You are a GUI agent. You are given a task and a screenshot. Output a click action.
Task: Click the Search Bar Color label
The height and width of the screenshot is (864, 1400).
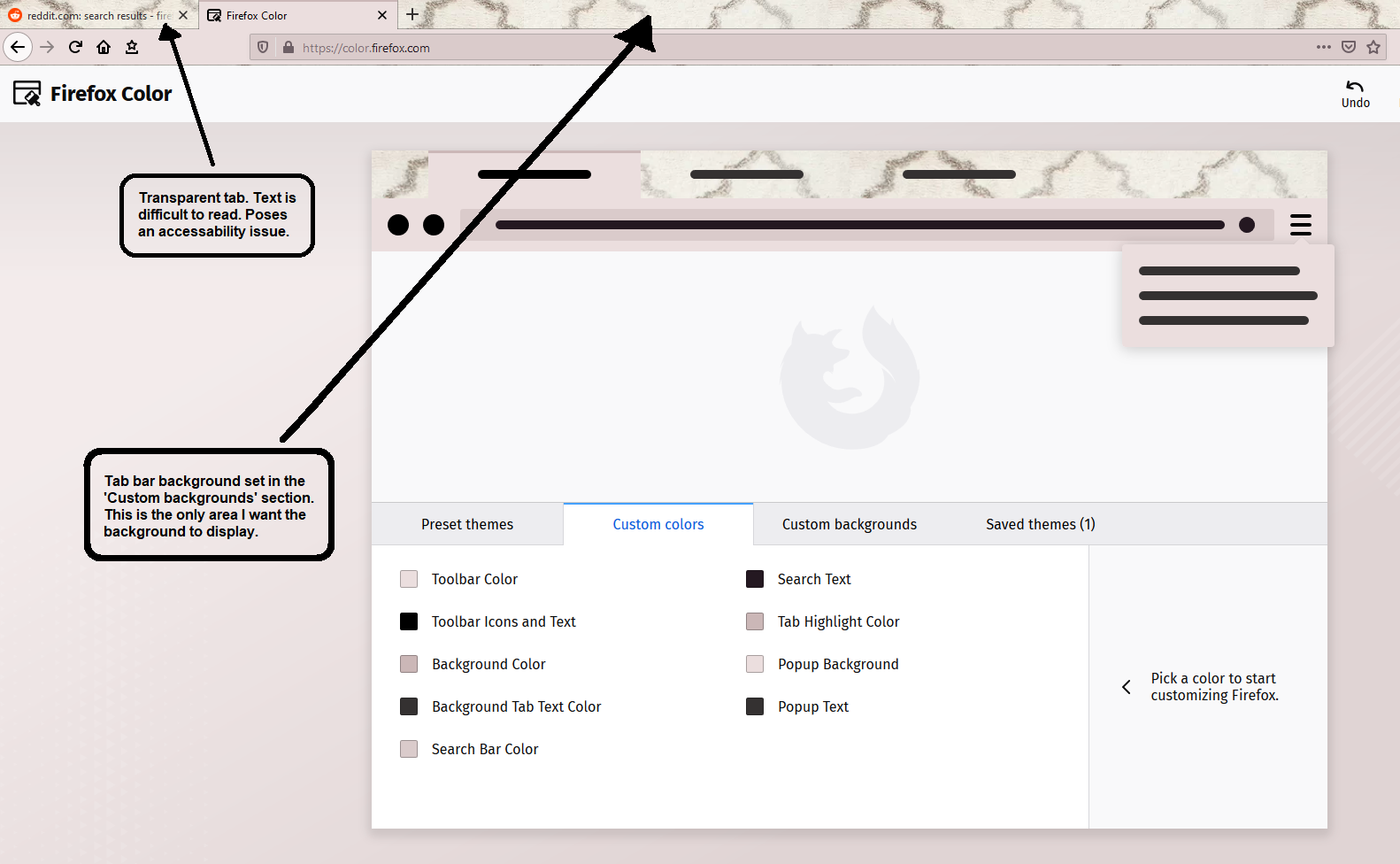[485, 749]
